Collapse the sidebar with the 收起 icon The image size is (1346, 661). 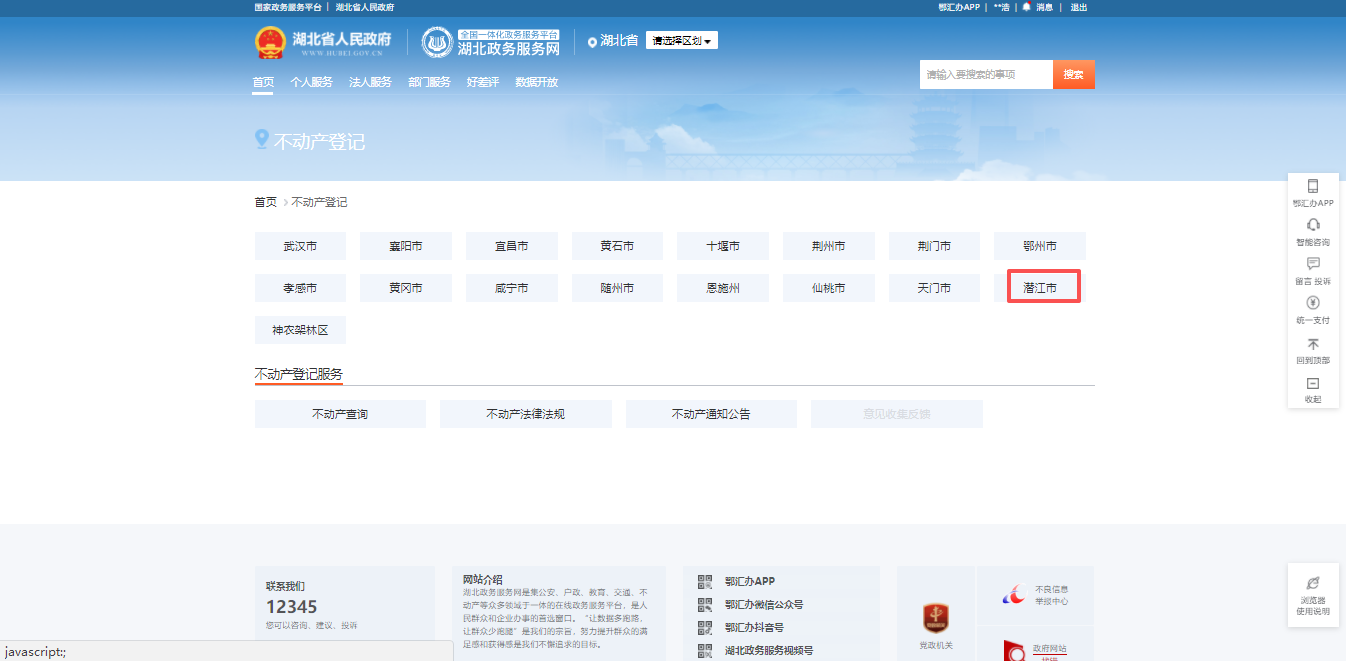(1313, 383)
